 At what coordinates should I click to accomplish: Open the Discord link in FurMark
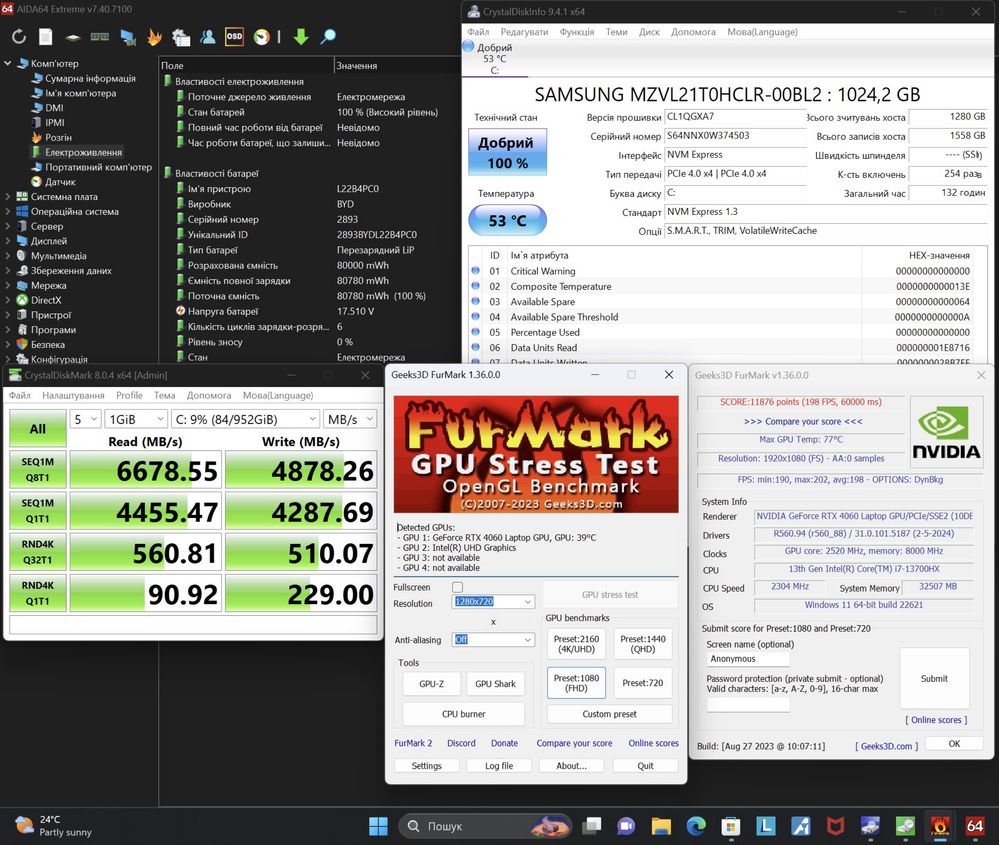[x=461, y=743]
